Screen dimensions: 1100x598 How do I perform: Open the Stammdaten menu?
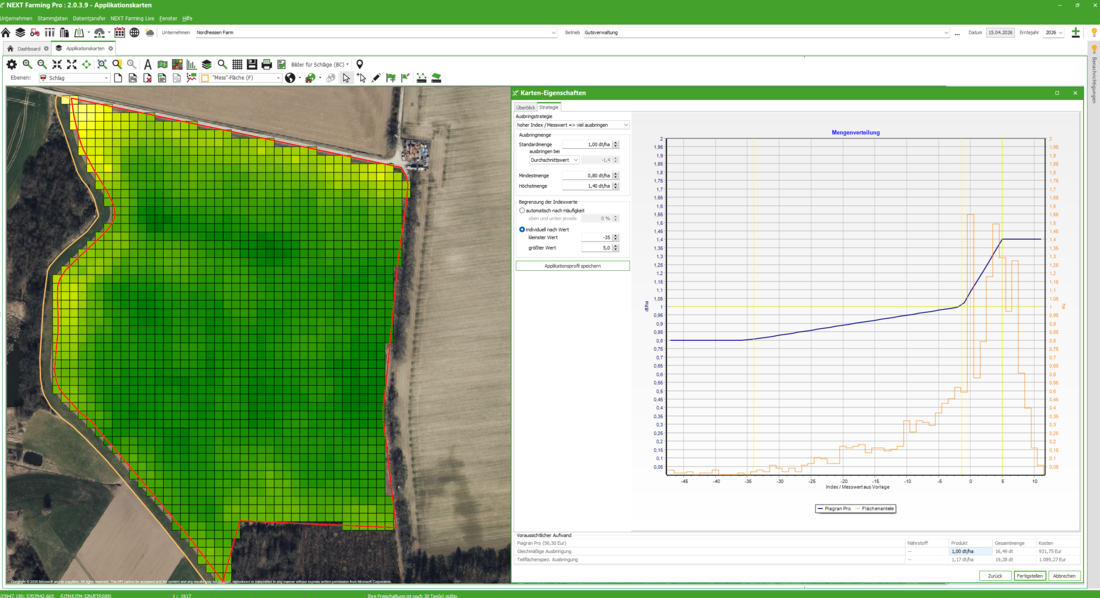pos(52,18)
